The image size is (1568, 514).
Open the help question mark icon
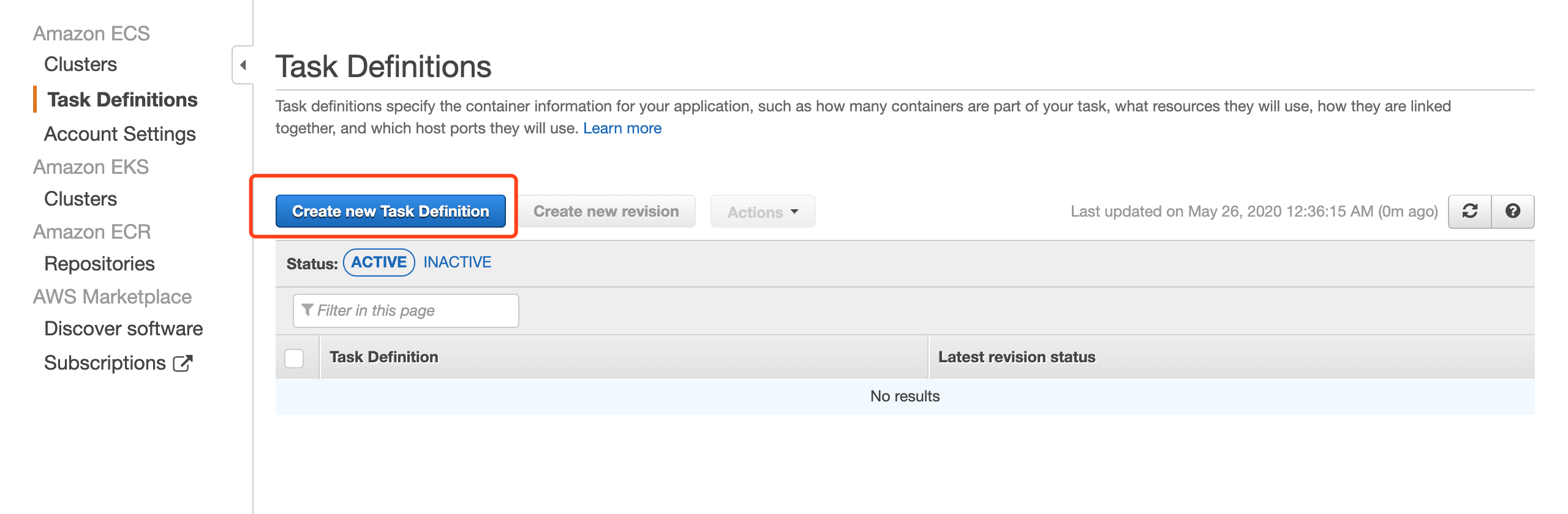[1513, 211]
